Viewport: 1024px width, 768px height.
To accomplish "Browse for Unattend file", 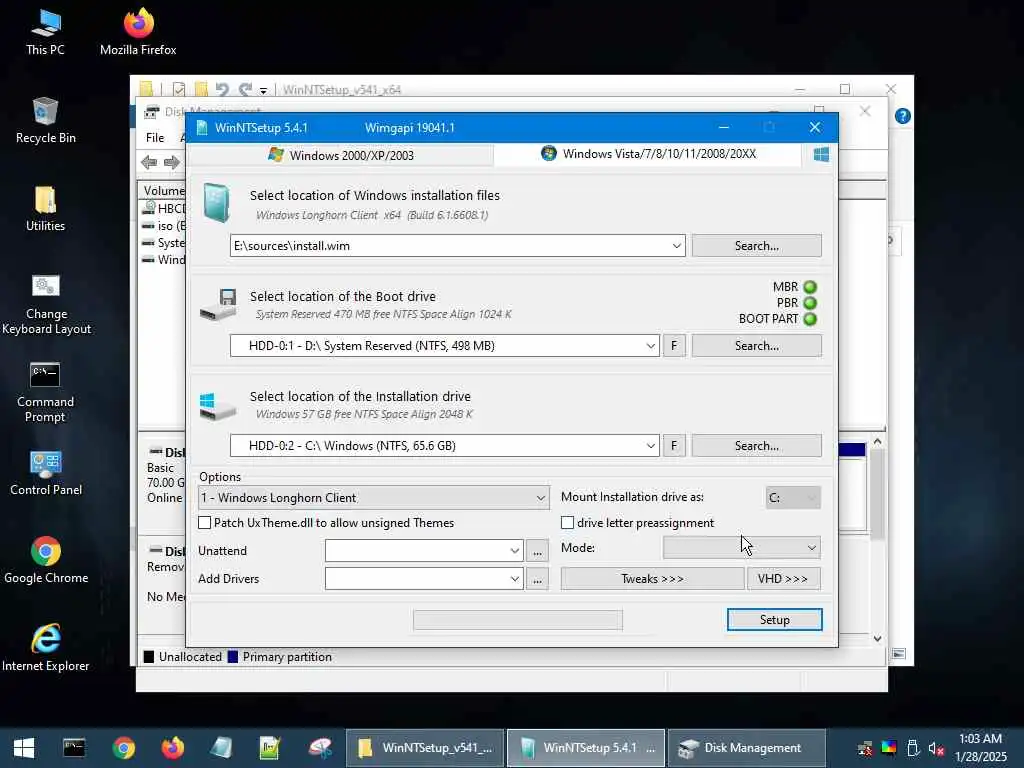I will [537, 551].
